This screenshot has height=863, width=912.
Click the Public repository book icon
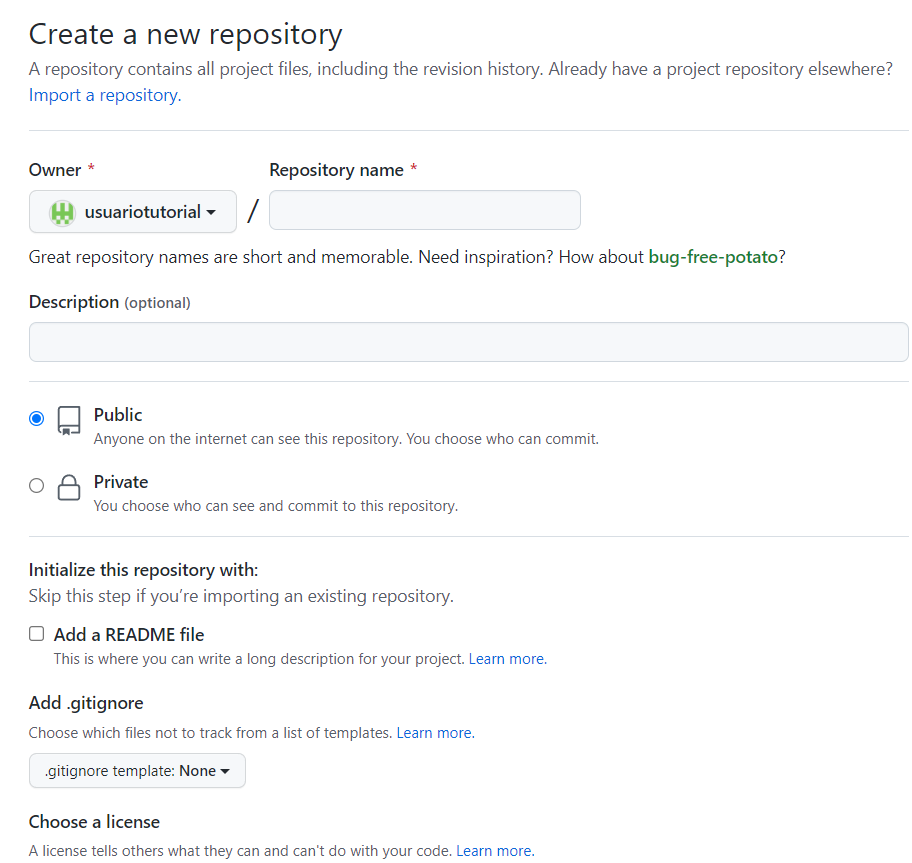(68, 420)
